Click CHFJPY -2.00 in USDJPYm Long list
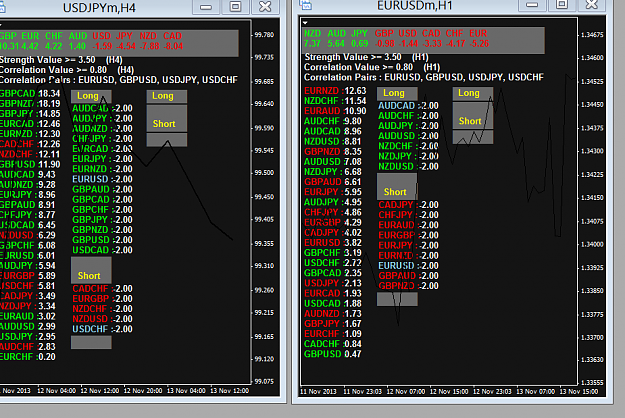The width and height of the screenshot is (625, 418). (x=102, y=139)
